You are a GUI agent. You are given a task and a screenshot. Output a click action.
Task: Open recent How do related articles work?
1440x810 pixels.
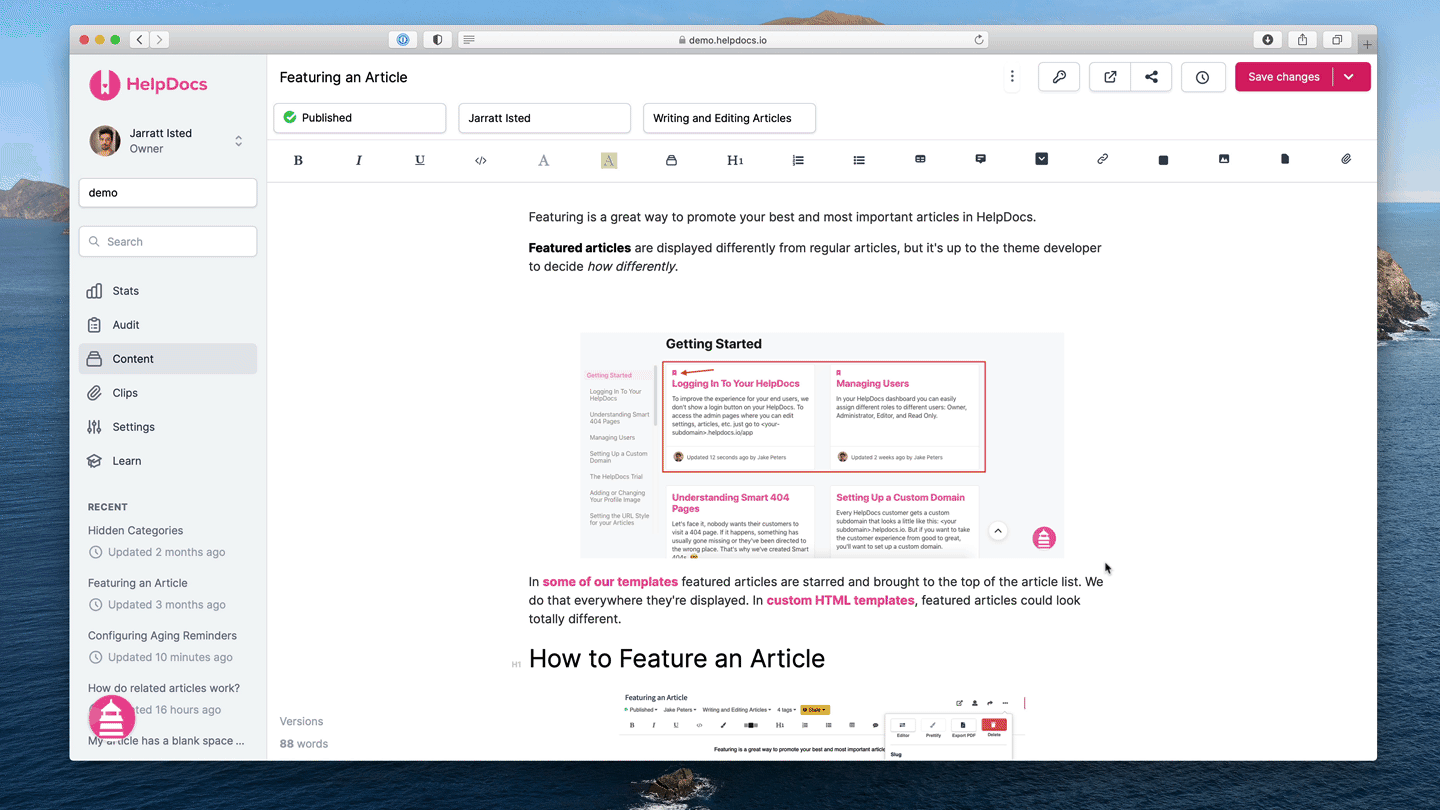pyautogui.click(x=164, y=688)
